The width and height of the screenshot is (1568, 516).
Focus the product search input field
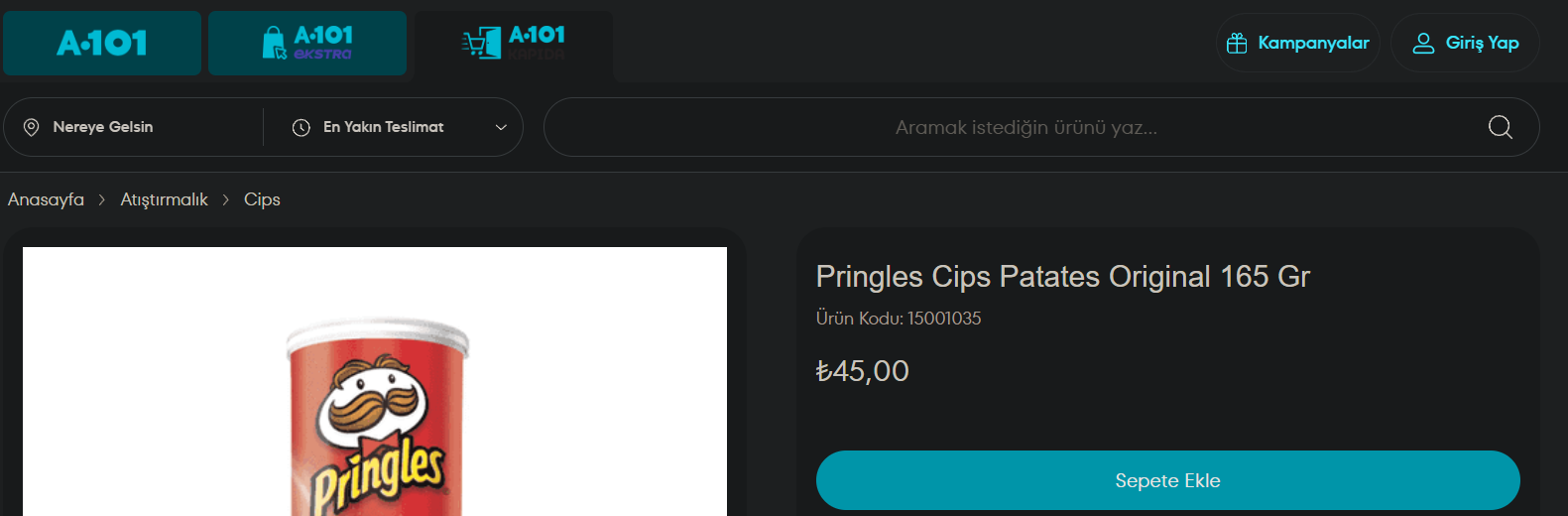click(1025, 127)
